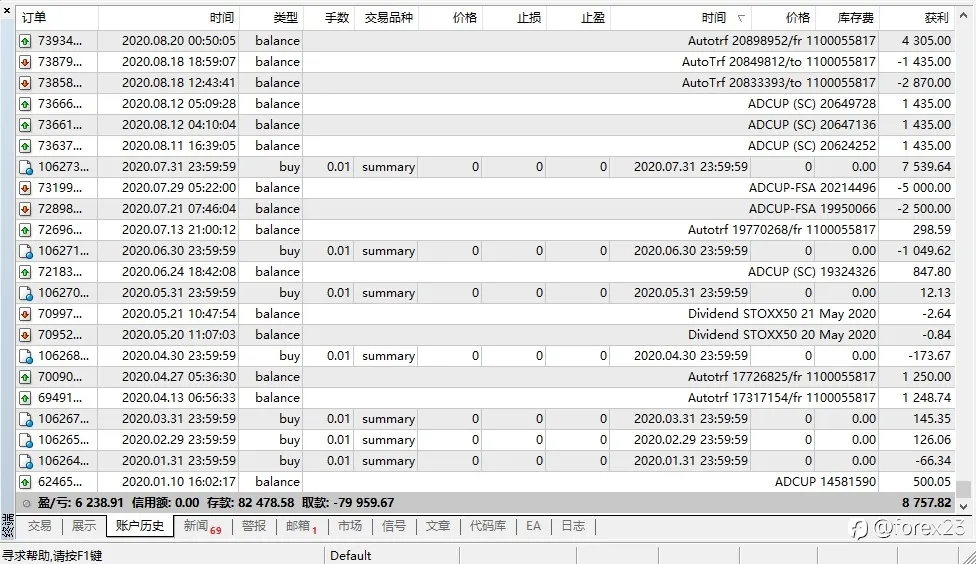Click the document icon of order 106264
Viewport: 976px width, 564px height.
coord(26,462)
